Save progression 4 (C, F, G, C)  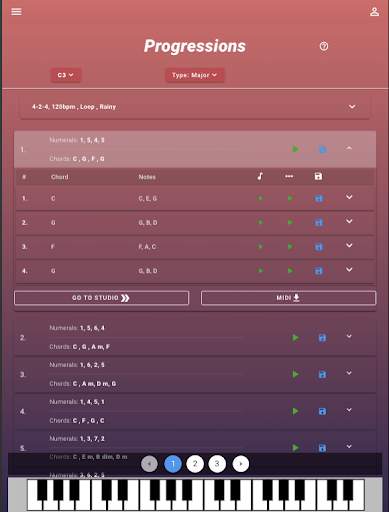coord(322,412)
